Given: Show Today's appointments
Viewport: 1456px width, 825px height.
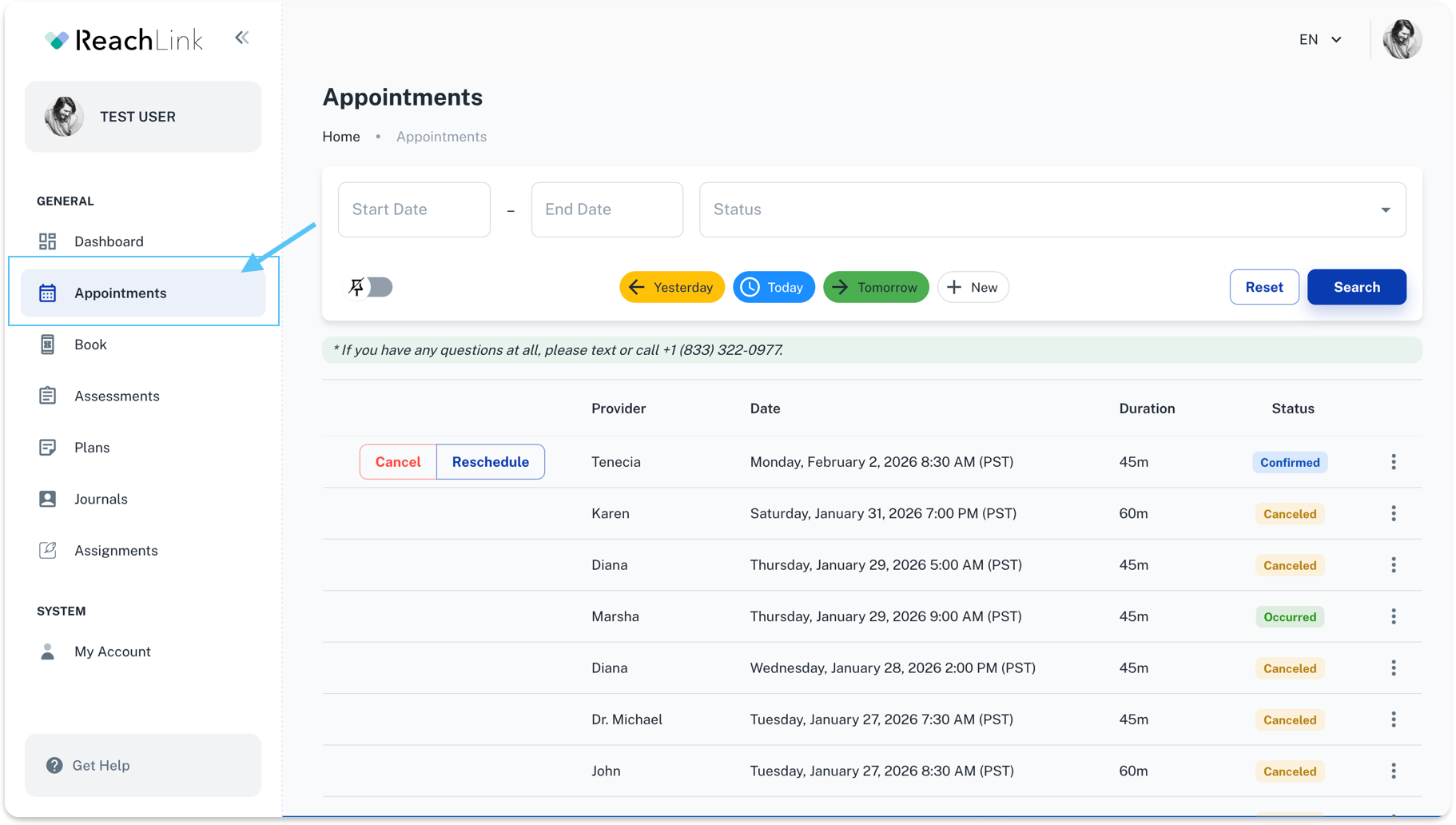Looking at the screenshot, I should [774, 287].
